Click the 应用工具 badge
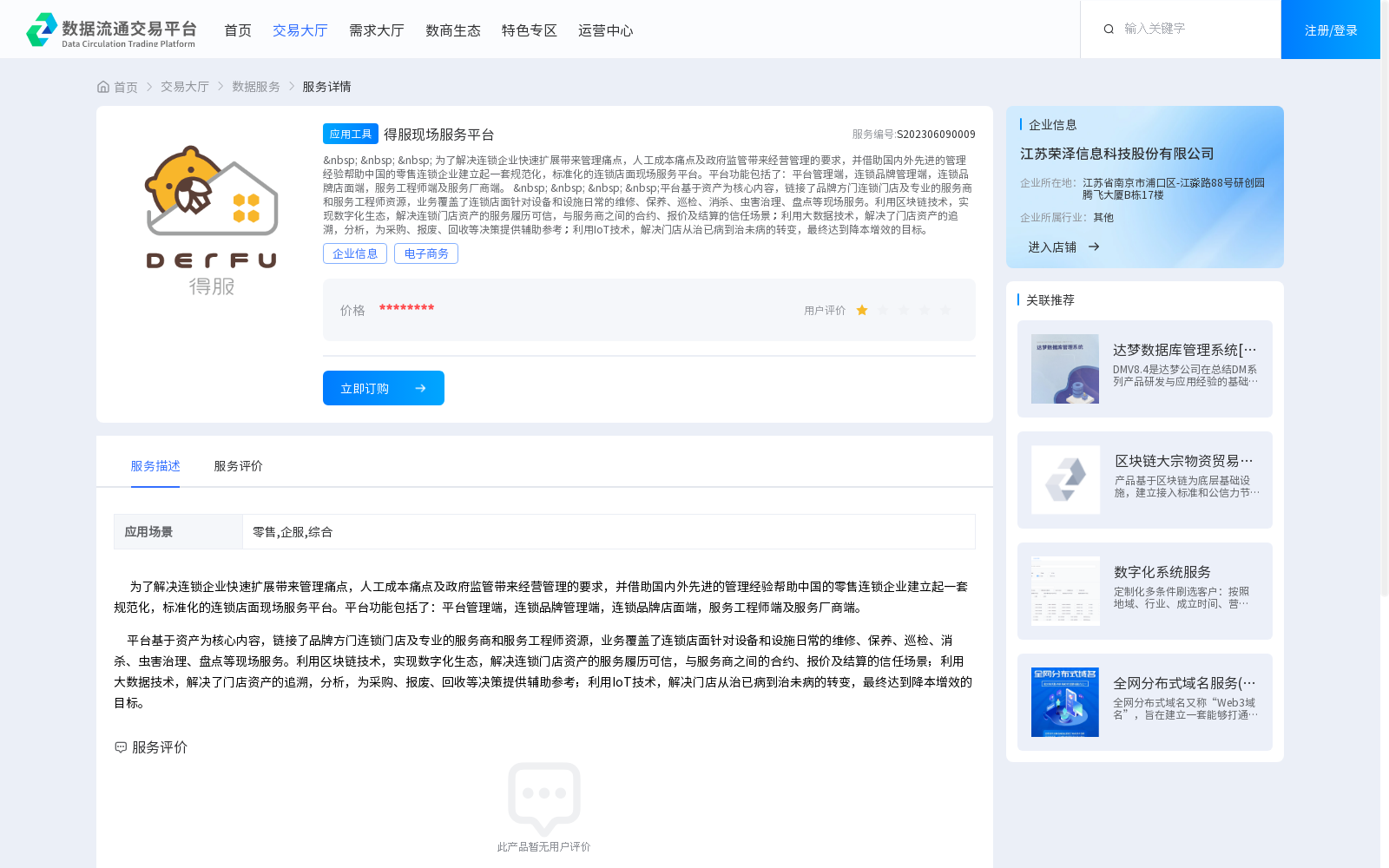This screenshot has height=868, width=1389. [x=351, y=134]
